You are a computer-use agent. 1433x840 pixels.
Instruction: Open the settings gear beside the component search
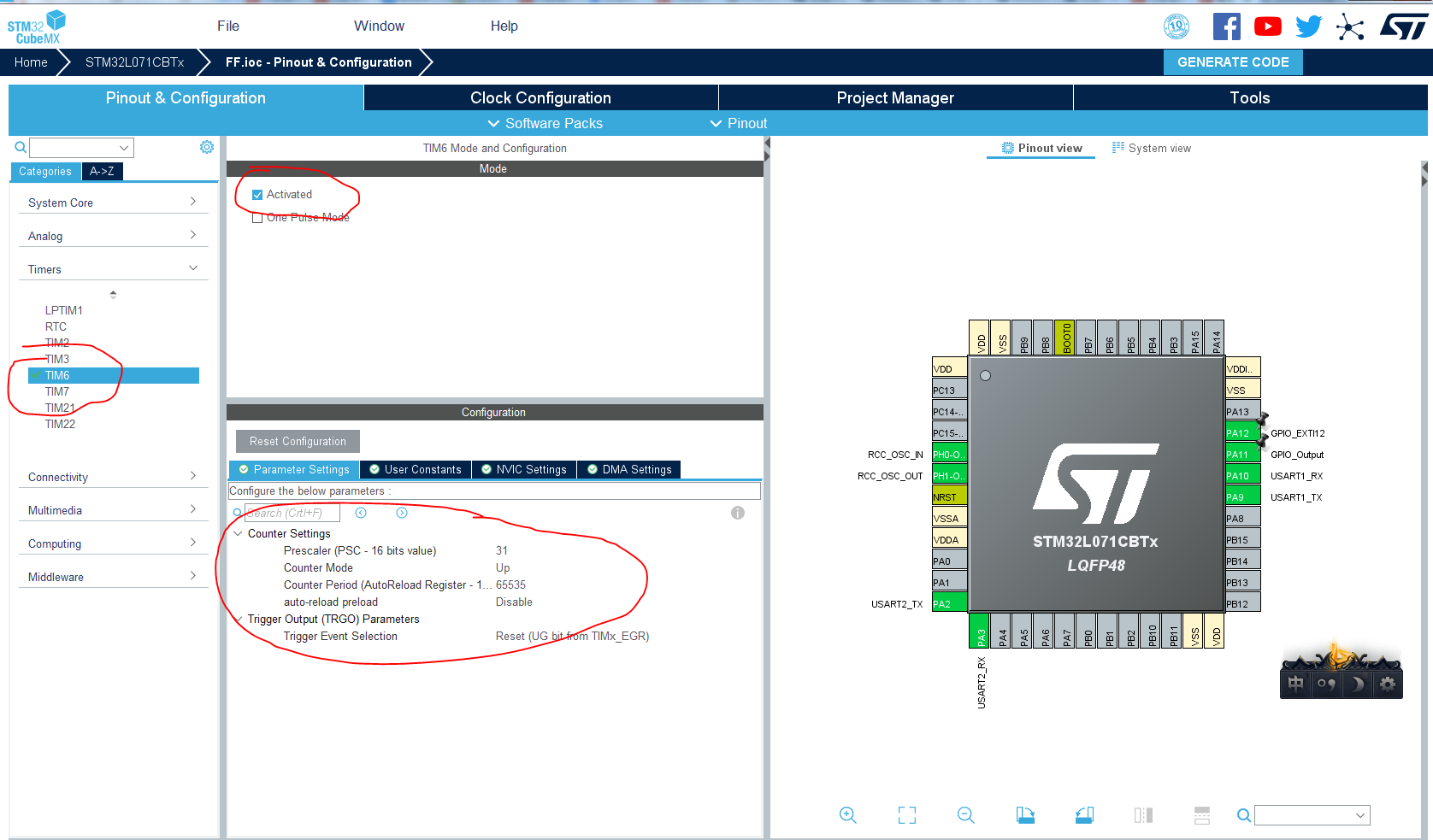pyautogui.click(x=206, y=147)
